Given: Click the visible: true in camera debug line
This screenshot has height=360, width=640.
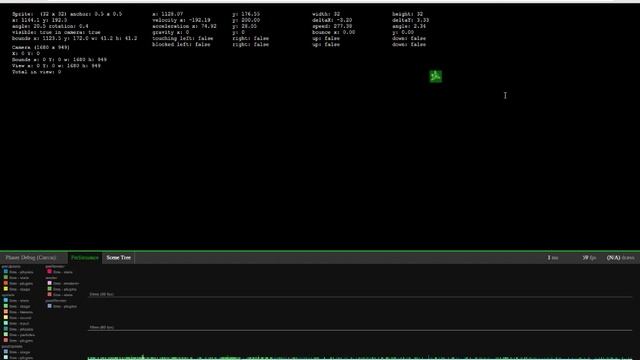Looking at the screenshot, I should click(56, 32).
